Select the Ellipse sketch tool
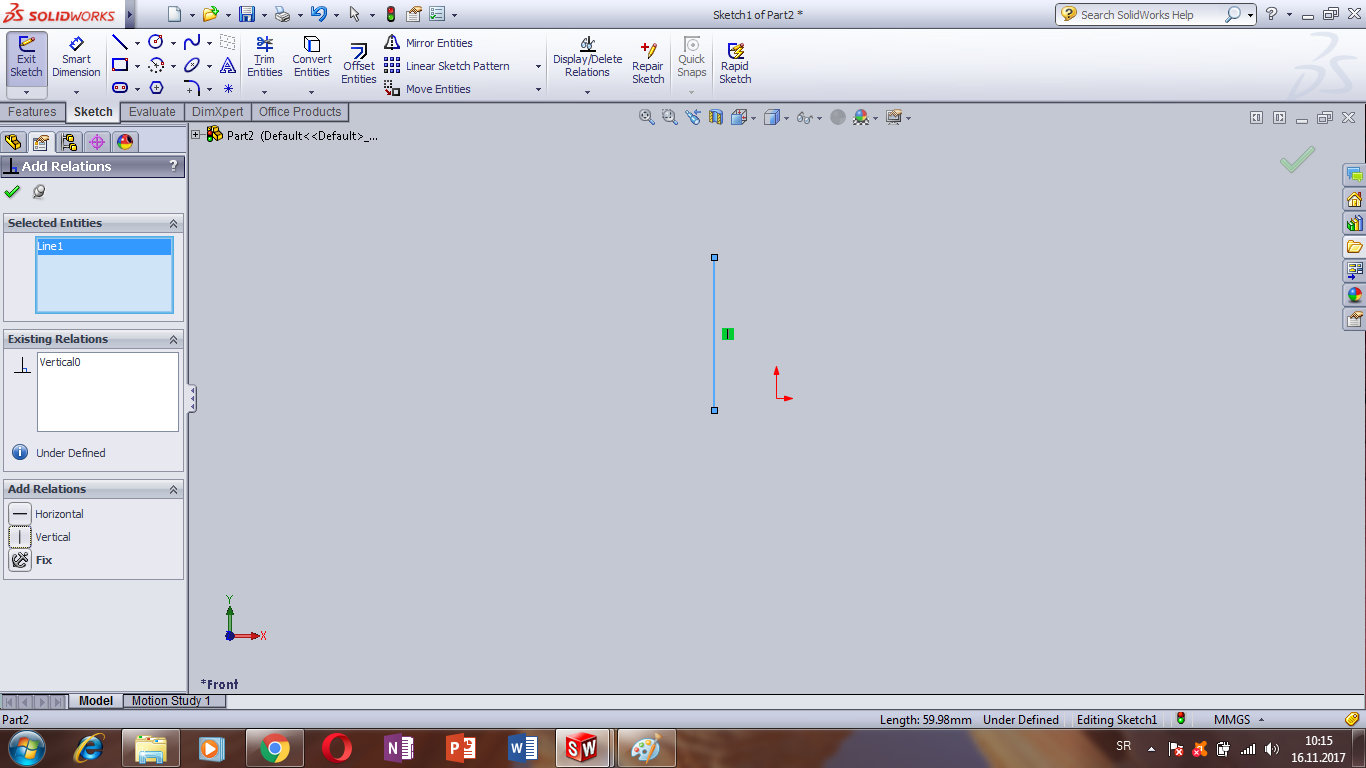The image size is (1366, 768). [x=192, y=65]
